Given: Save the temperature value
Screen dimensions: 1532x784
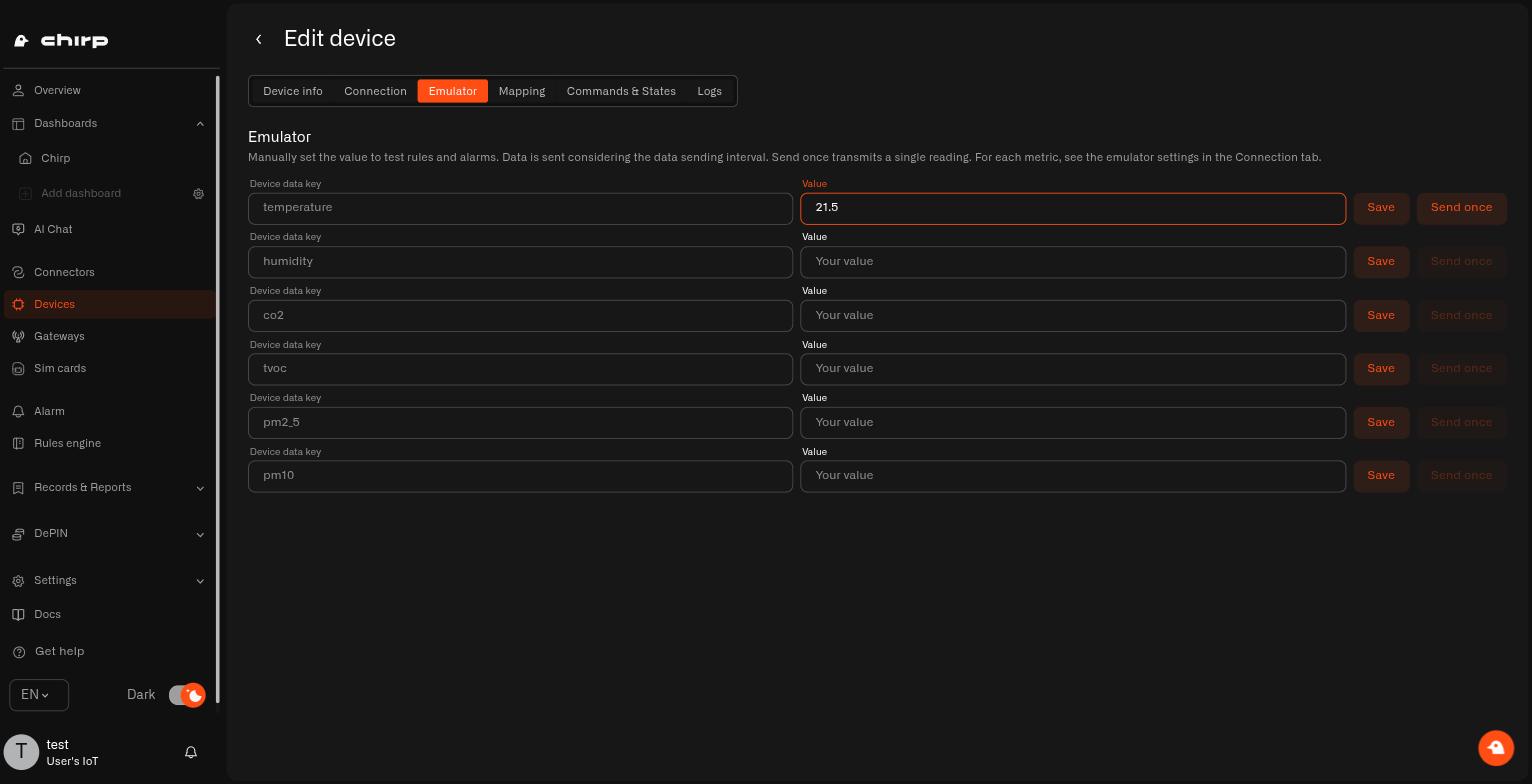Looking at the screenshot, I should (1381, 208).
